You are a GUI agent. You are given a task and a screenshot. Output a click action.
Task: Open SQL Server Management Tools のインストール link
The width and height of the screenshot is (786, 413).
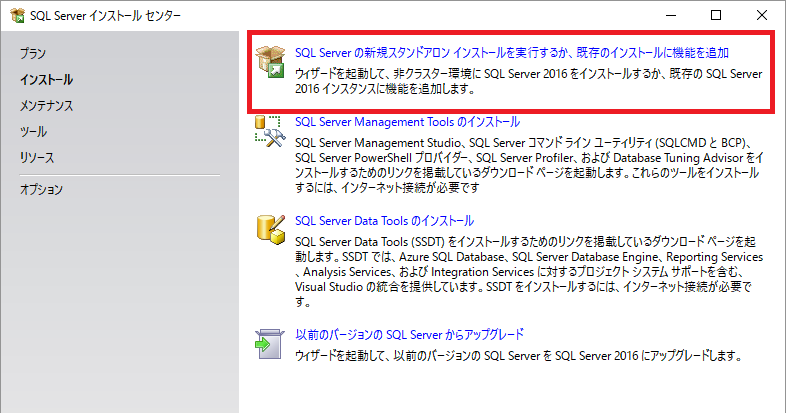[408, 122]
